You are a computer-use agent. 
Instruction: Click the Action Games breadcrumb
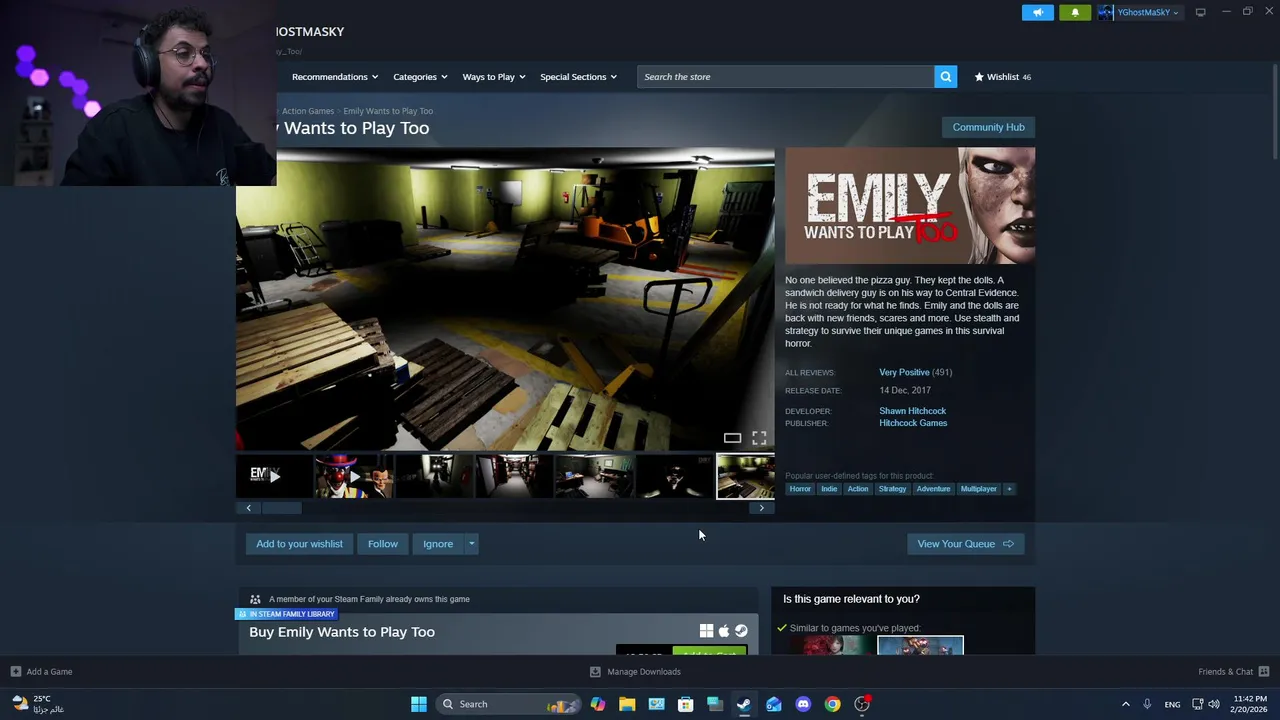coord(308,111)
